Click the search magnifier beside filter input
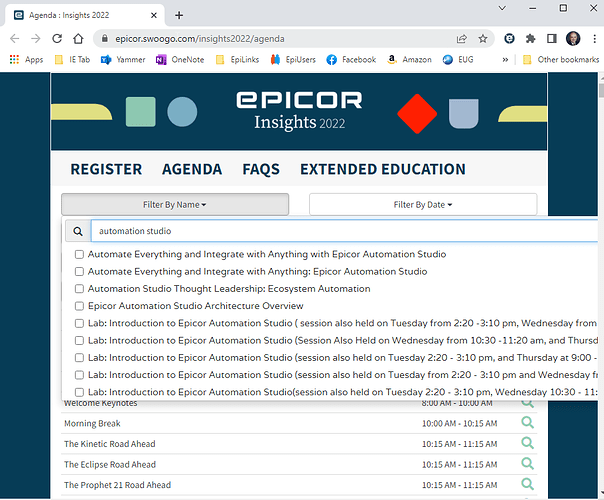Viewport: 604px width, 500px height. click(78, 231)
